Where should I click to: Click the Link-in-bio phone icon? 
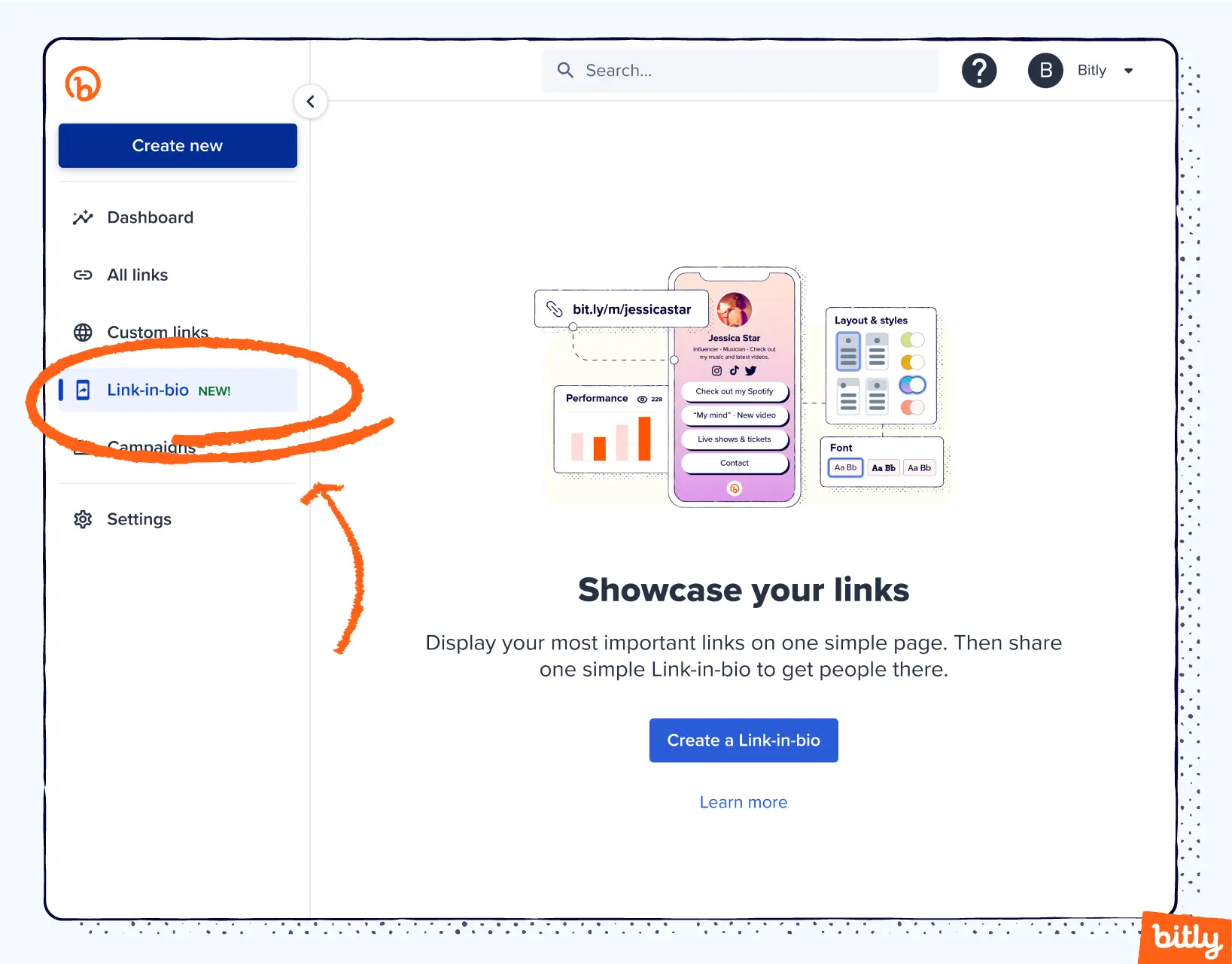coord(83,390)
